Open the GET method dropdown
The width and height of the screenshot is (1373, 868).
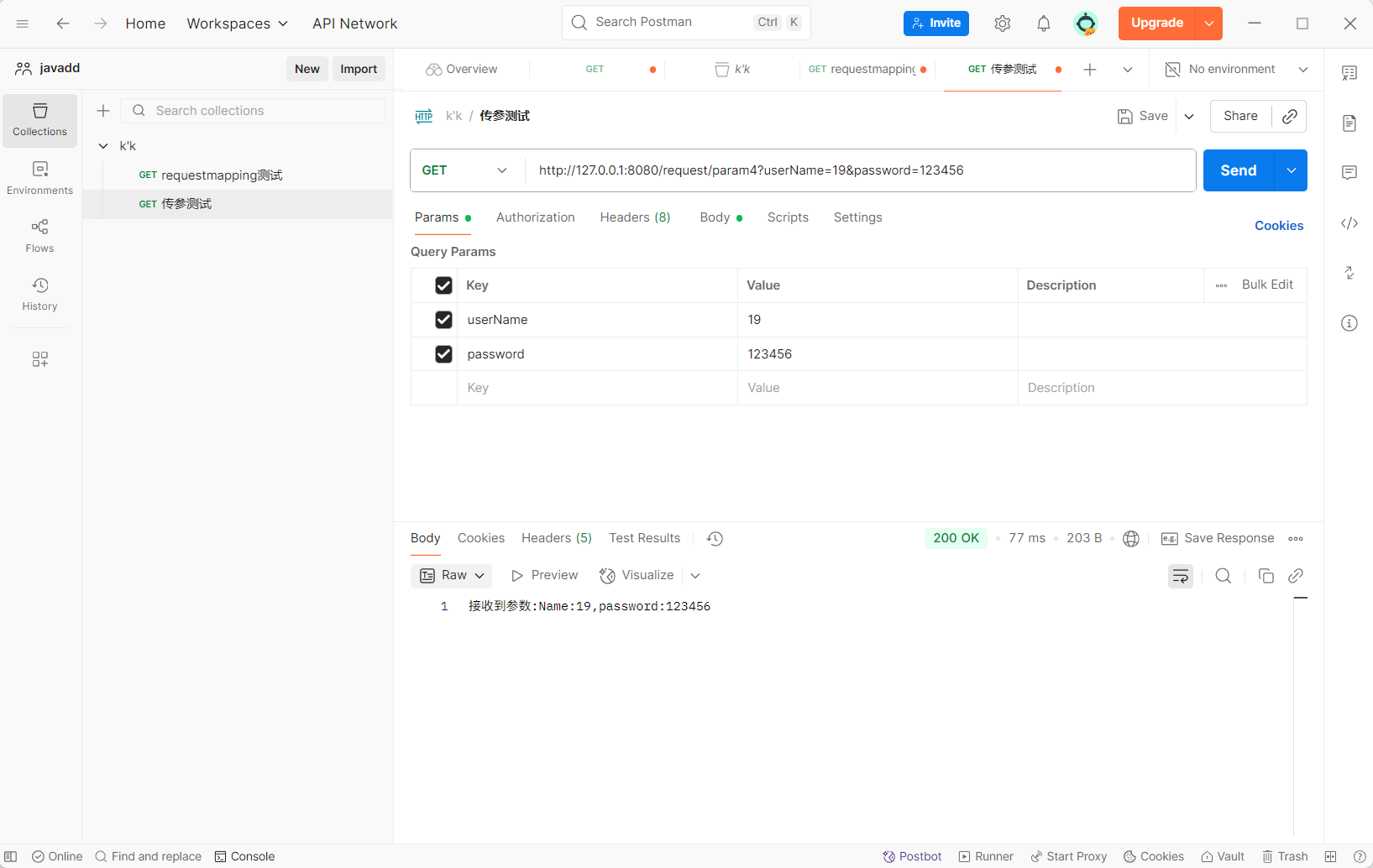pos(467,170)
